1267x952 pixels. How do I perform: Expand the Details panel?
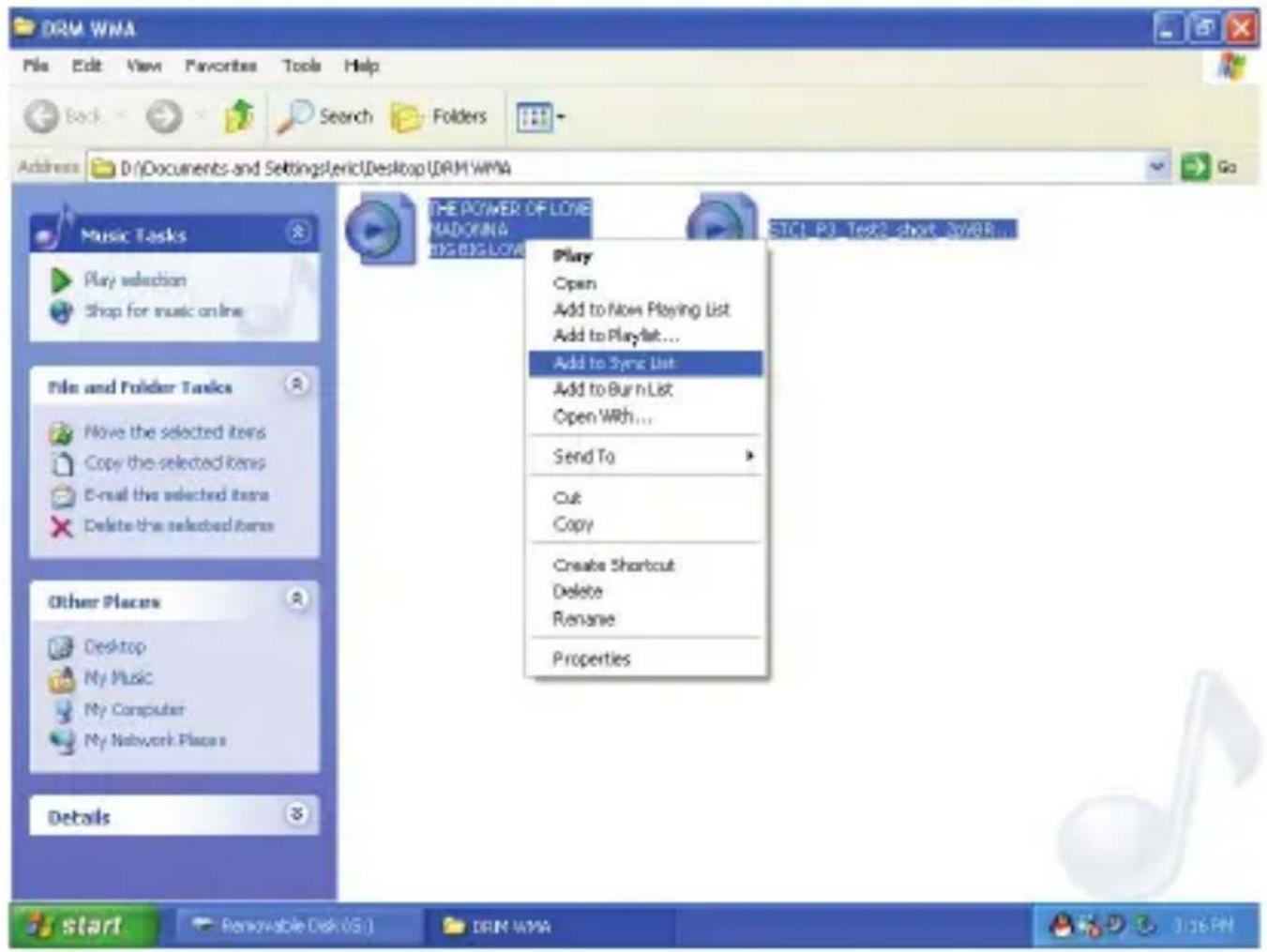coord(296,814)
